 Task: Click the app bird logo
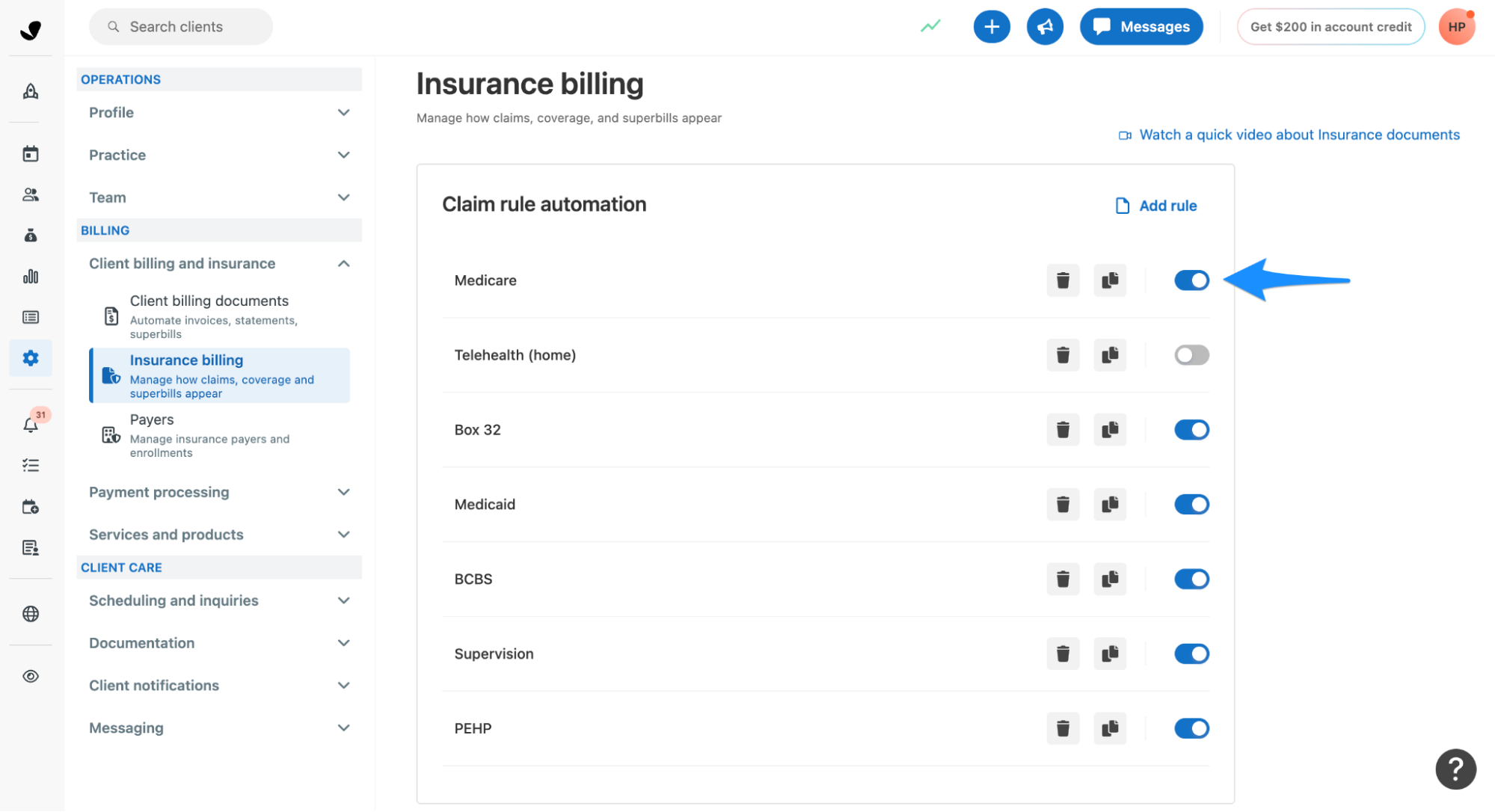pos(31,30)
